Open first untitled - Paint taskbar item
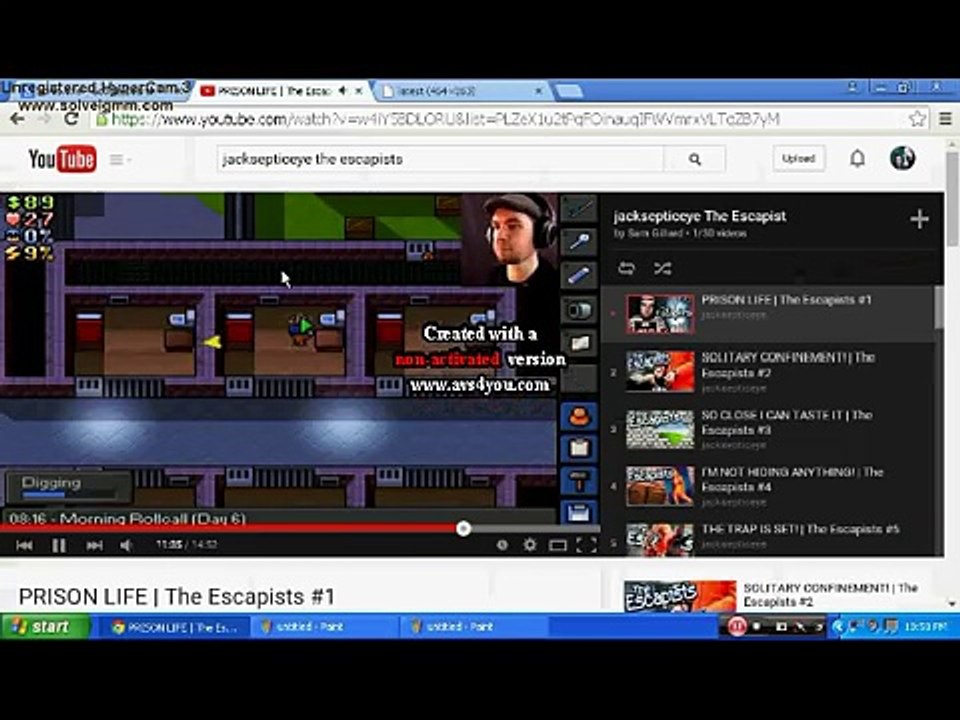The height and width of the screenshot is (720, 960). [x=323, y=627]
